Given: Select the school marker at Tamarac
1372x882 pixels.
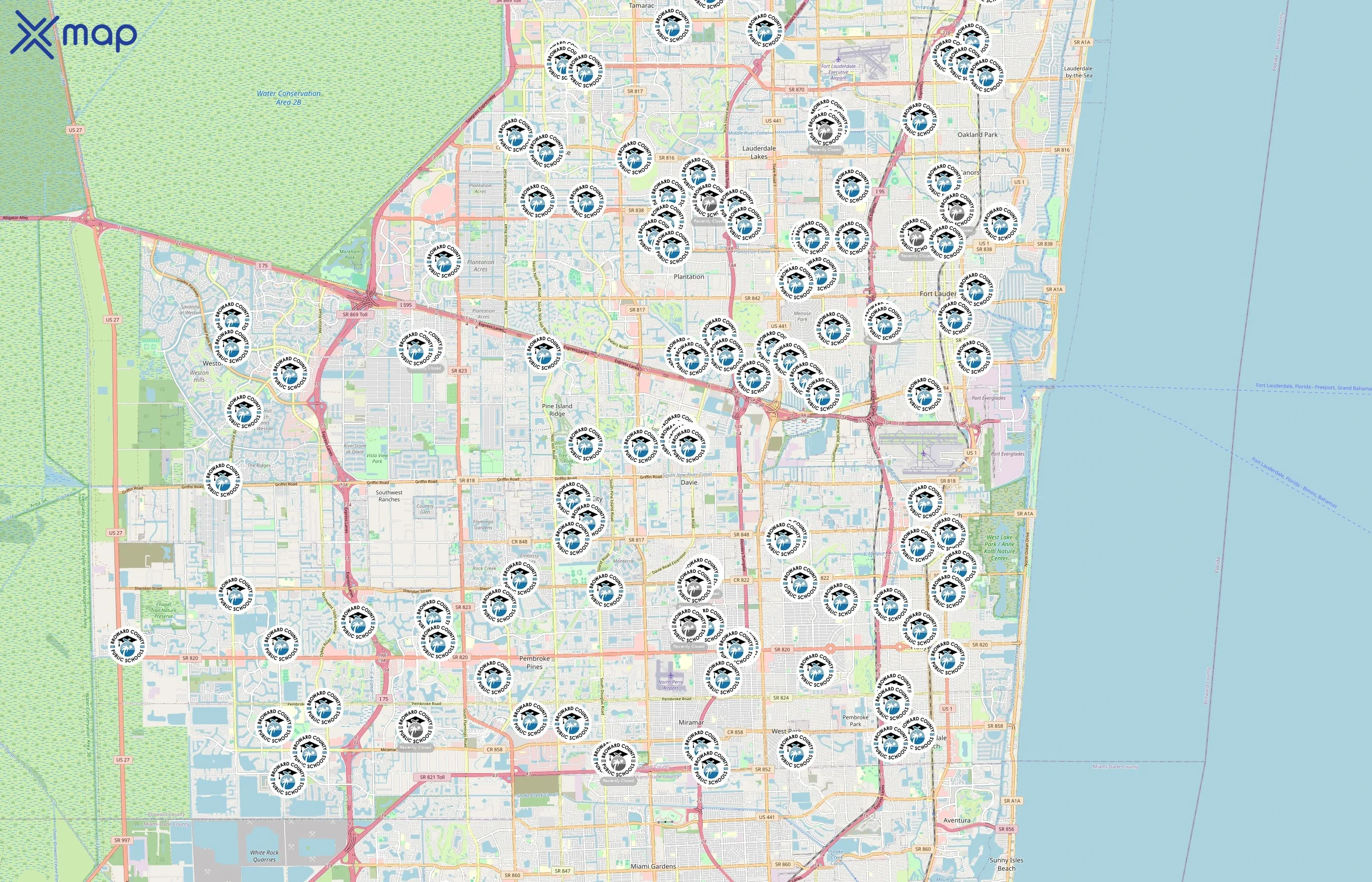Looking at the screenshot, I should click(x=672, y=25).
